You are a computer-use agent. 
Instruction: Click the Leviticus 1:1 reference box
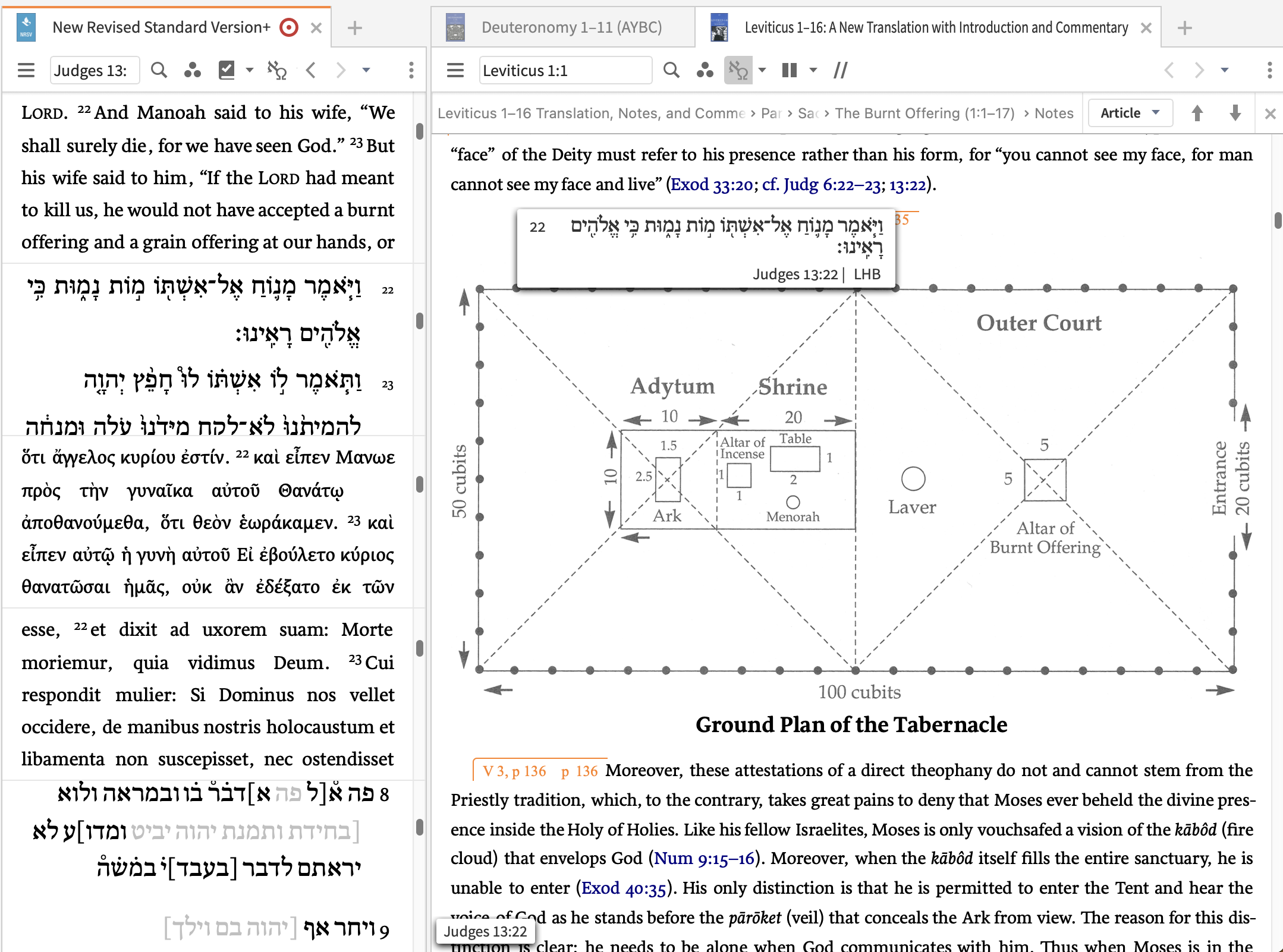point(565,71)
